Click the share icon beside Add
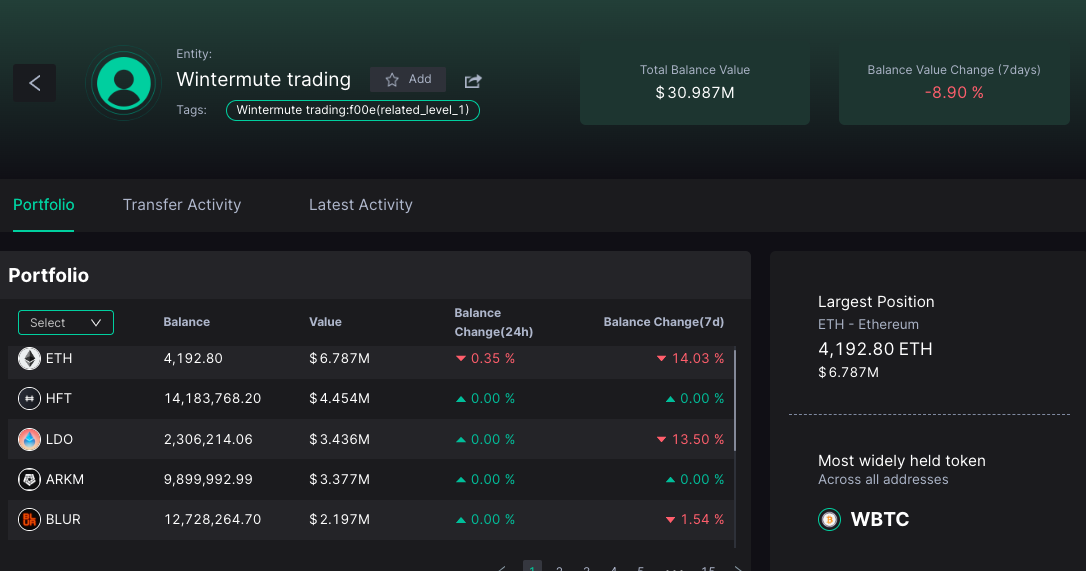Image resolution: width=1086 pixels, height=571 pixels. click(473, 80)
